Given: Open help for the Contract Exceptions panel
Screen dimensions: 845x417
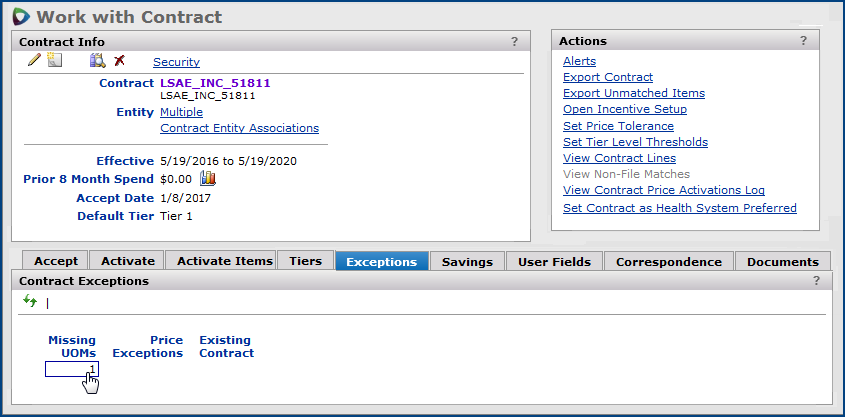Looking at the screenshot, I should (817, 281).
